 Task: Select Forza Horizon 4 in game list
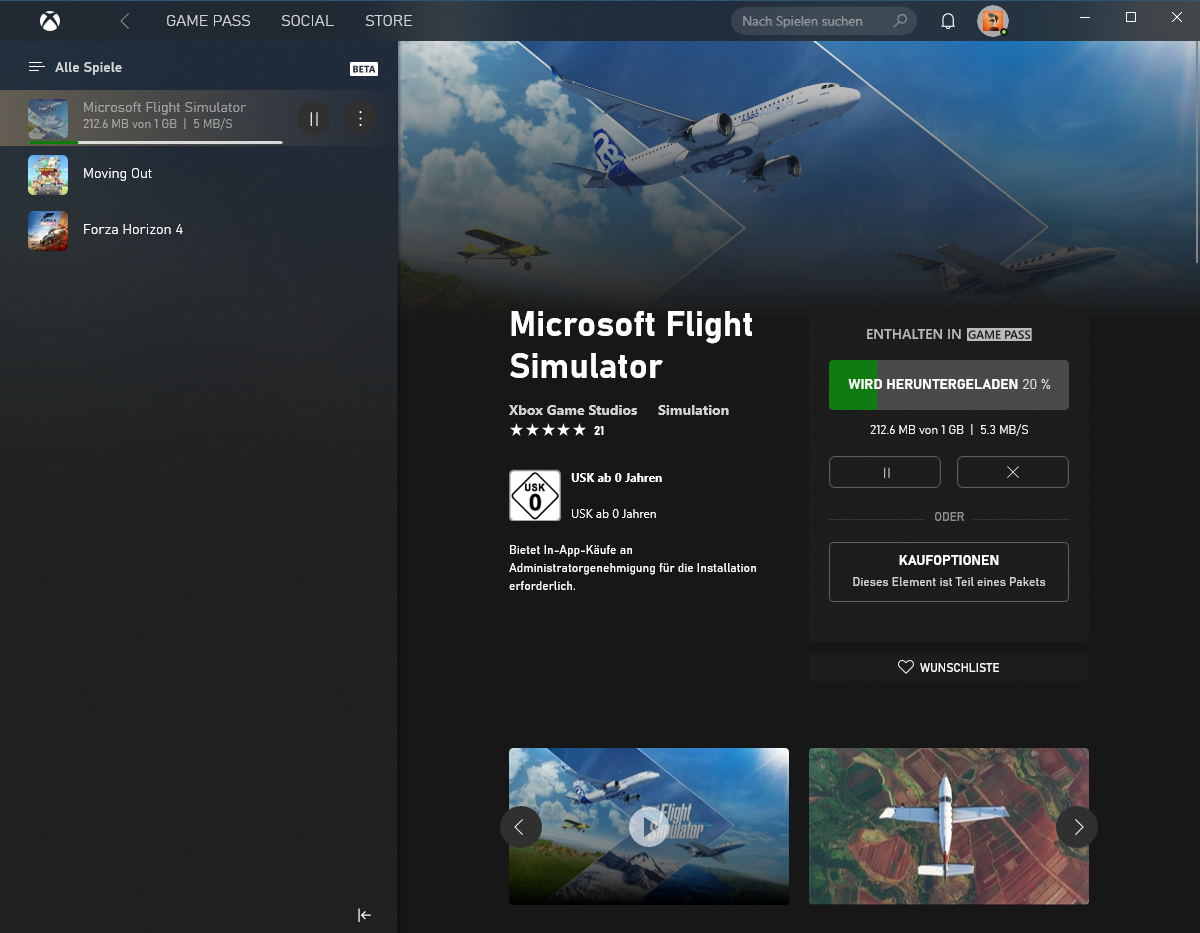tap(199, 230)
